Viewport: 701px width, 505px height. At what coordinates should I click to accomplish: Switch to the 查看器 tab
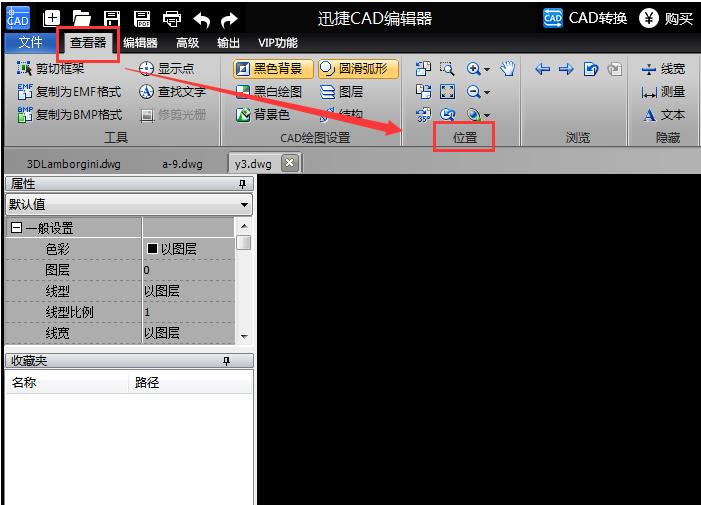(x=88, y=43)
